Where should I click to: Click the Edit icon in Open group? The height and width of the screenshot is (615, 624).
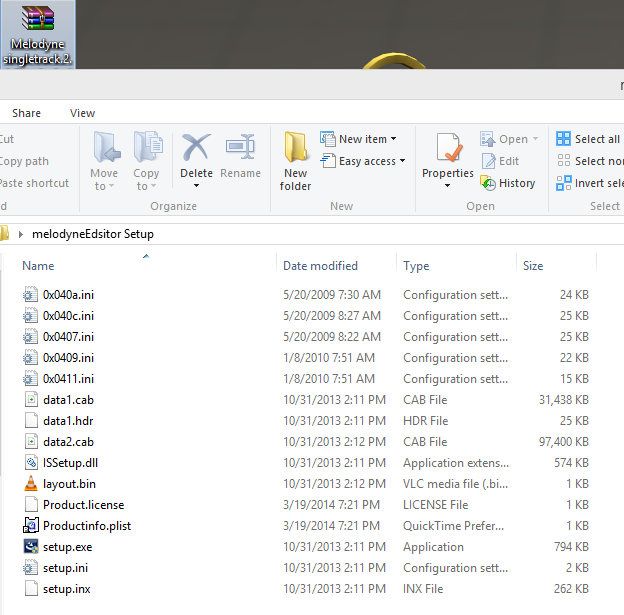[x=488, y=161]
